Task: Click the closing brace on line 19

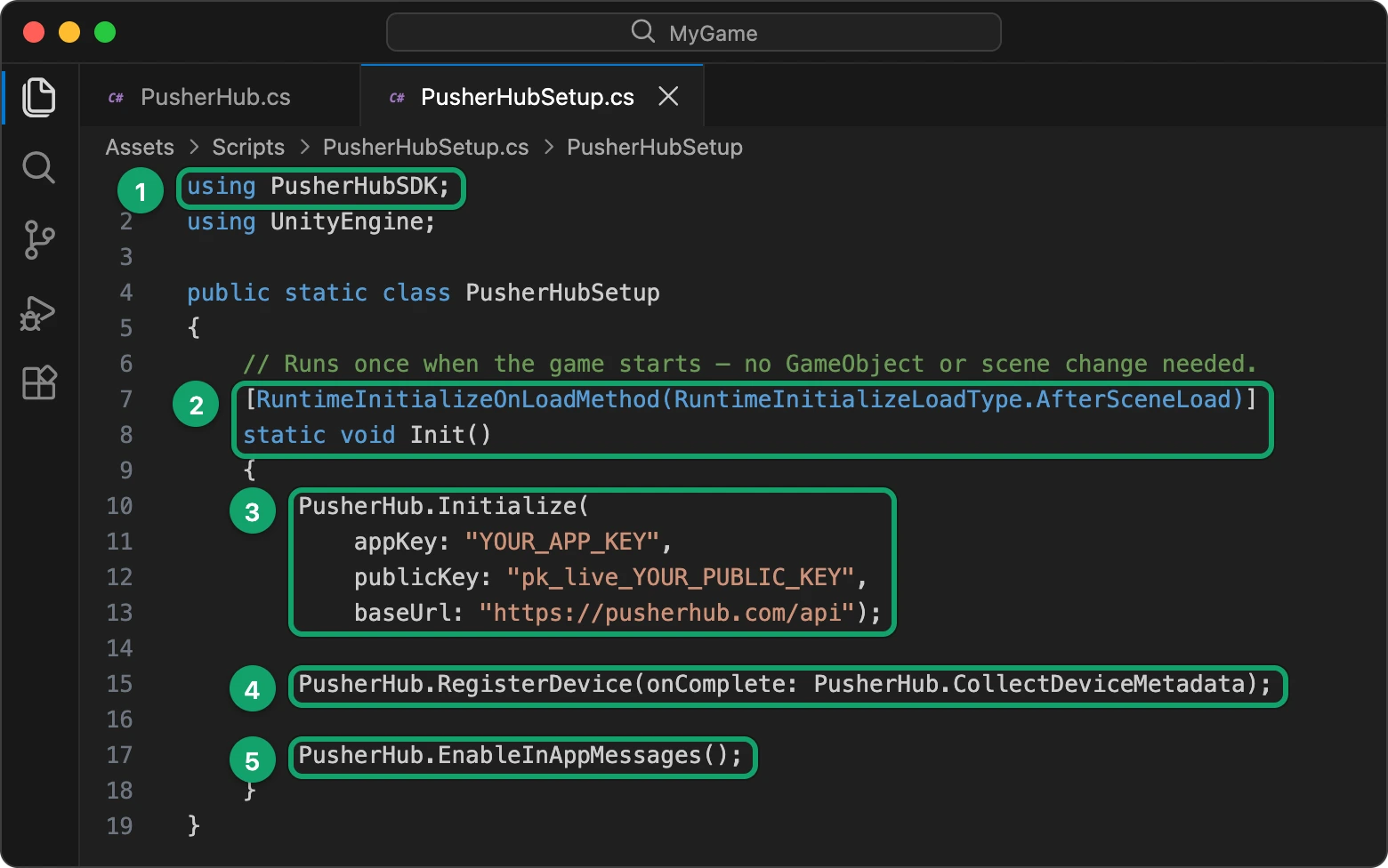Action: click(x=194, y=826)
